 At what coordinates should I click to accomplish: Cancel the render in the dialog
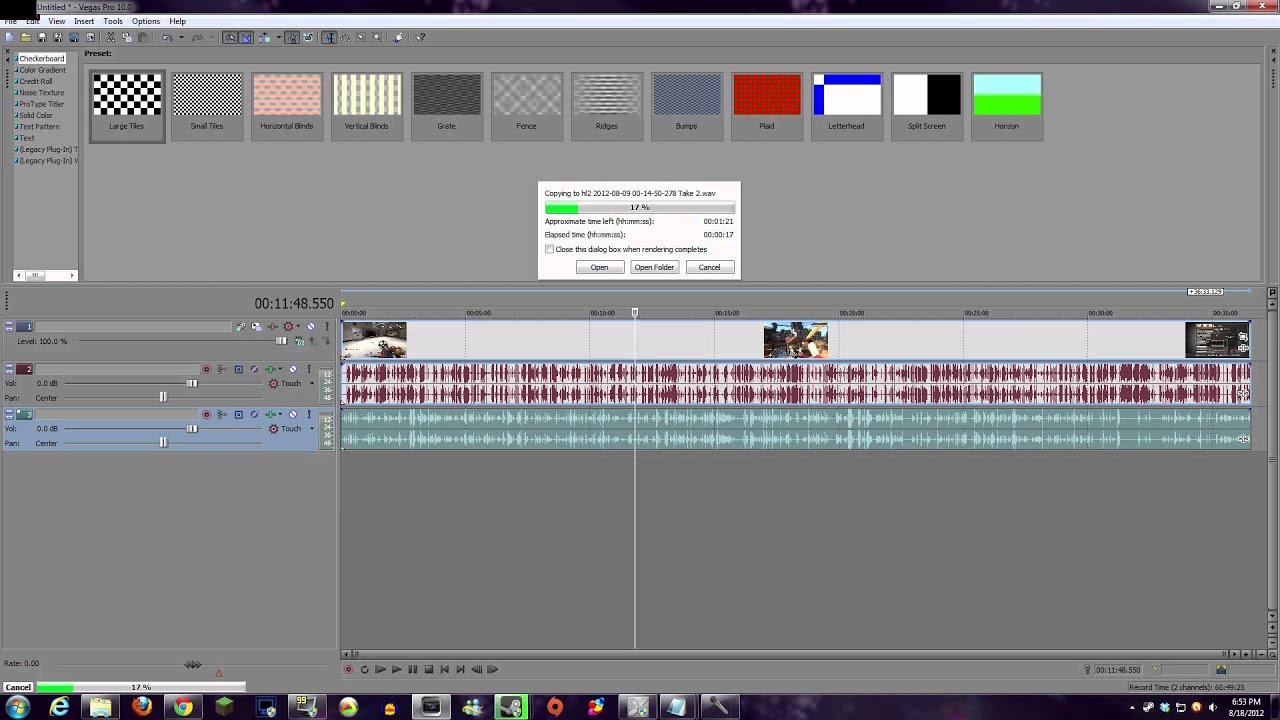pyautogui.click(x=709, y=267)
